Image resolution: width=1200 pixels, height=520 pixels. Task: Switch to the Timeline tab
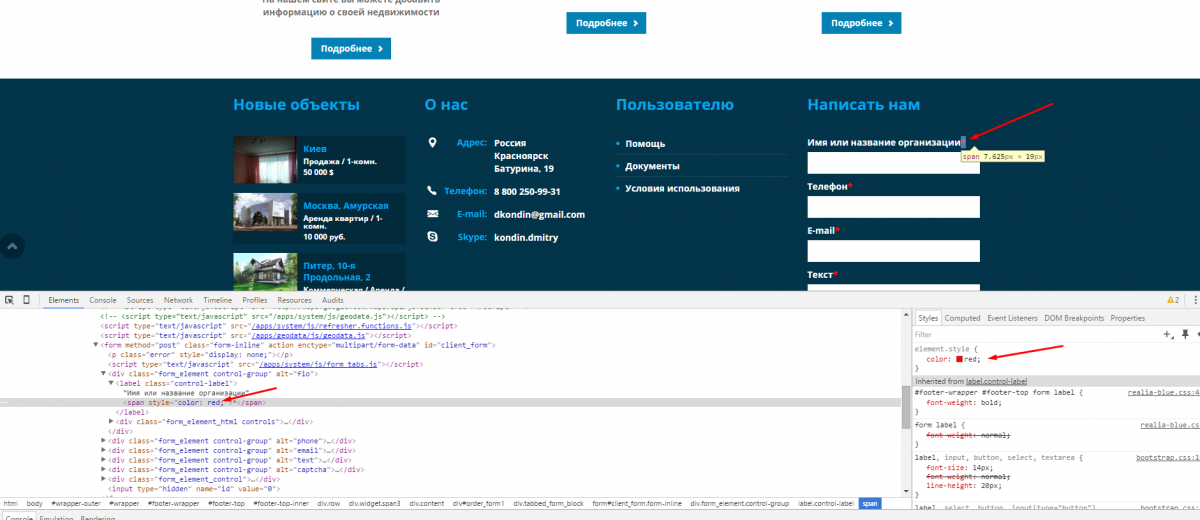(x=218, y=300)
